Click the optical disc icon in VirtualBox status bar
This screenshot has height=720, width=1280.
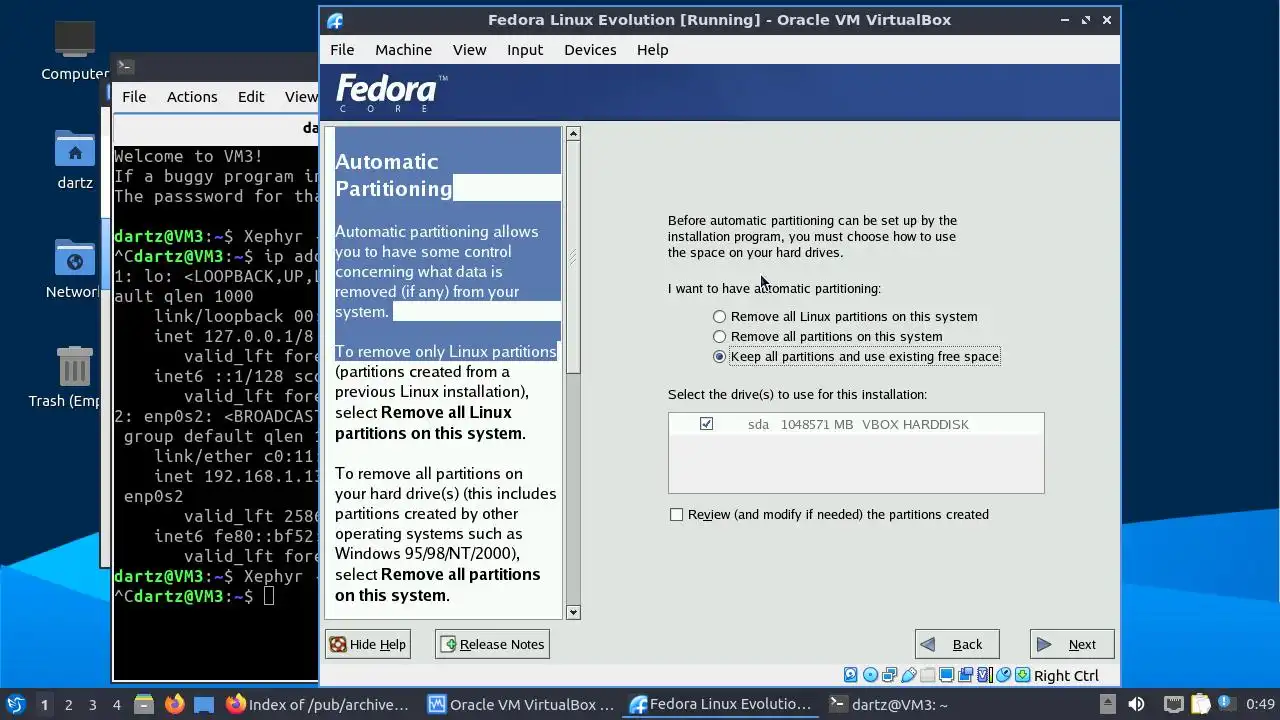click(x=870, y=675)
